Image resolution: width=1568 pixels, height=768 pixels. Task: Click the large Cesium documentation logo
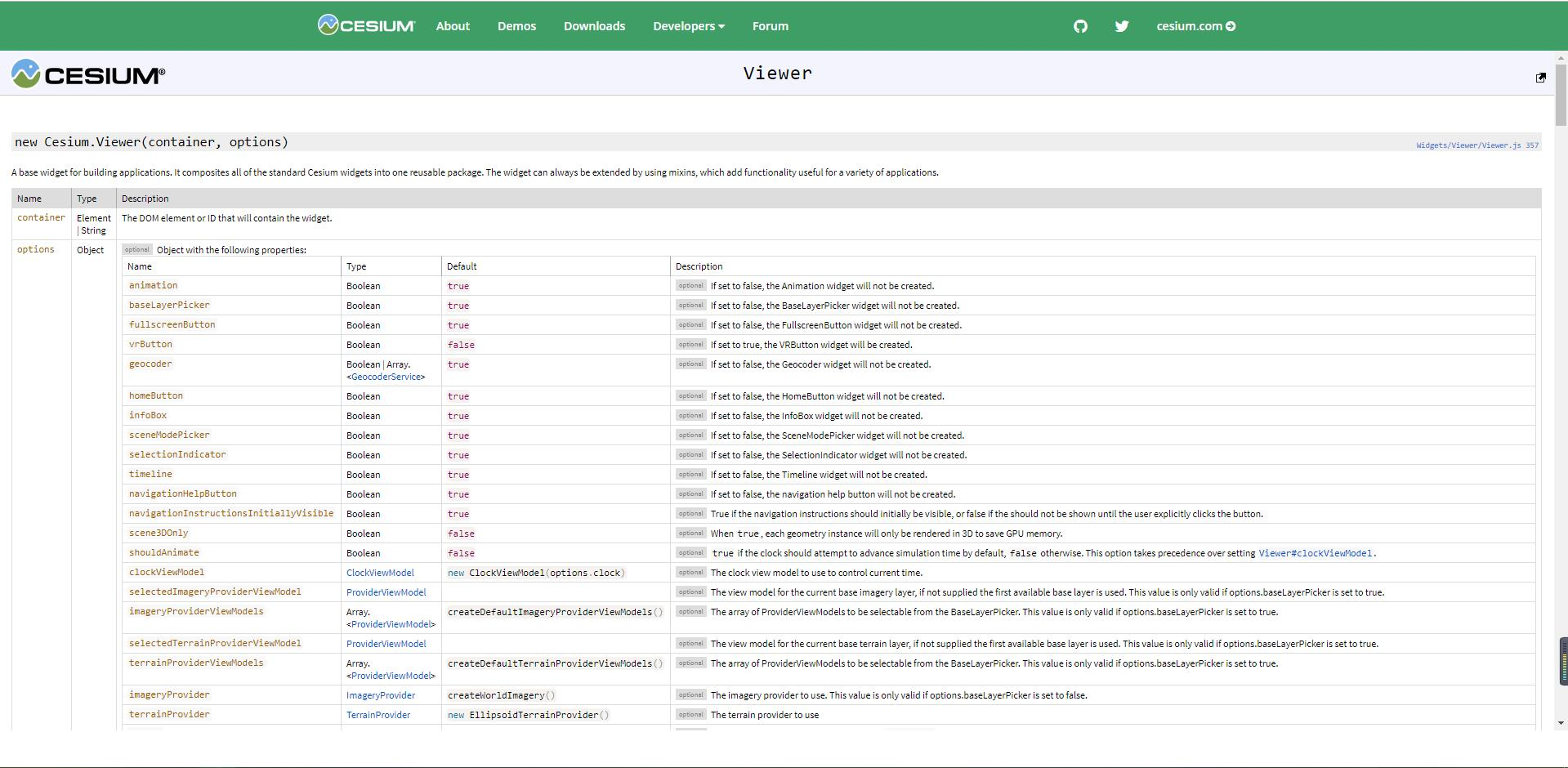click(88, 74)
